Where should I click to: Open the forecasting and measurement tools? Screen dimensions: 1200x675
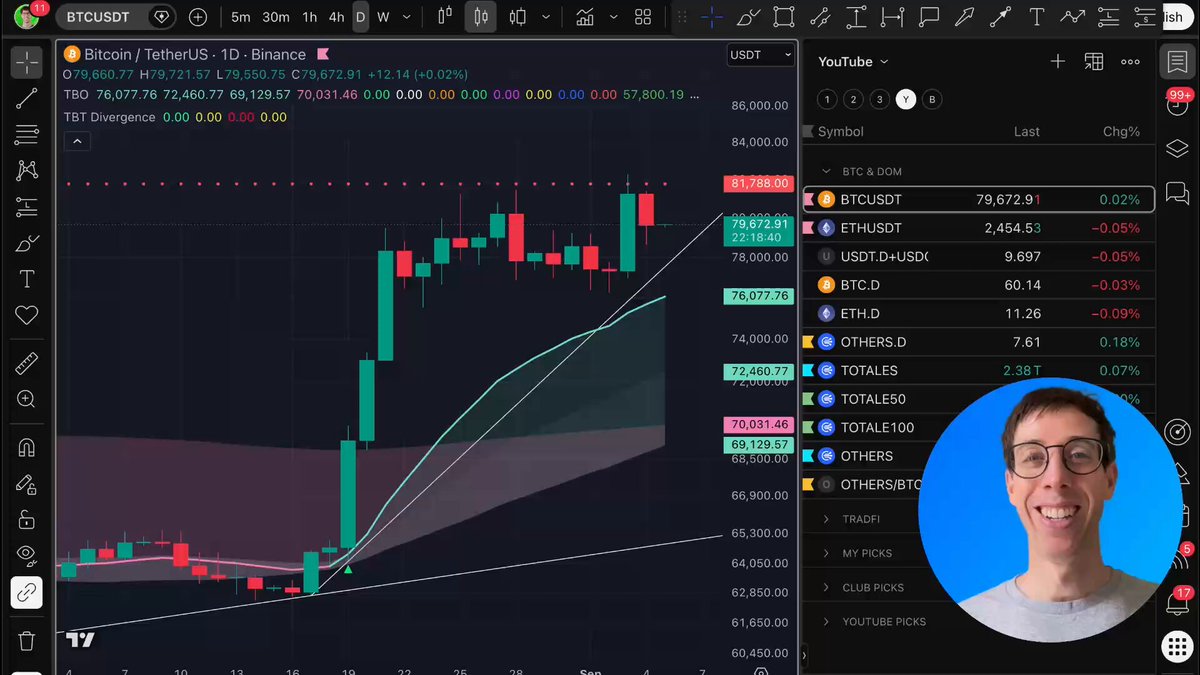click(x=27, y=207)
